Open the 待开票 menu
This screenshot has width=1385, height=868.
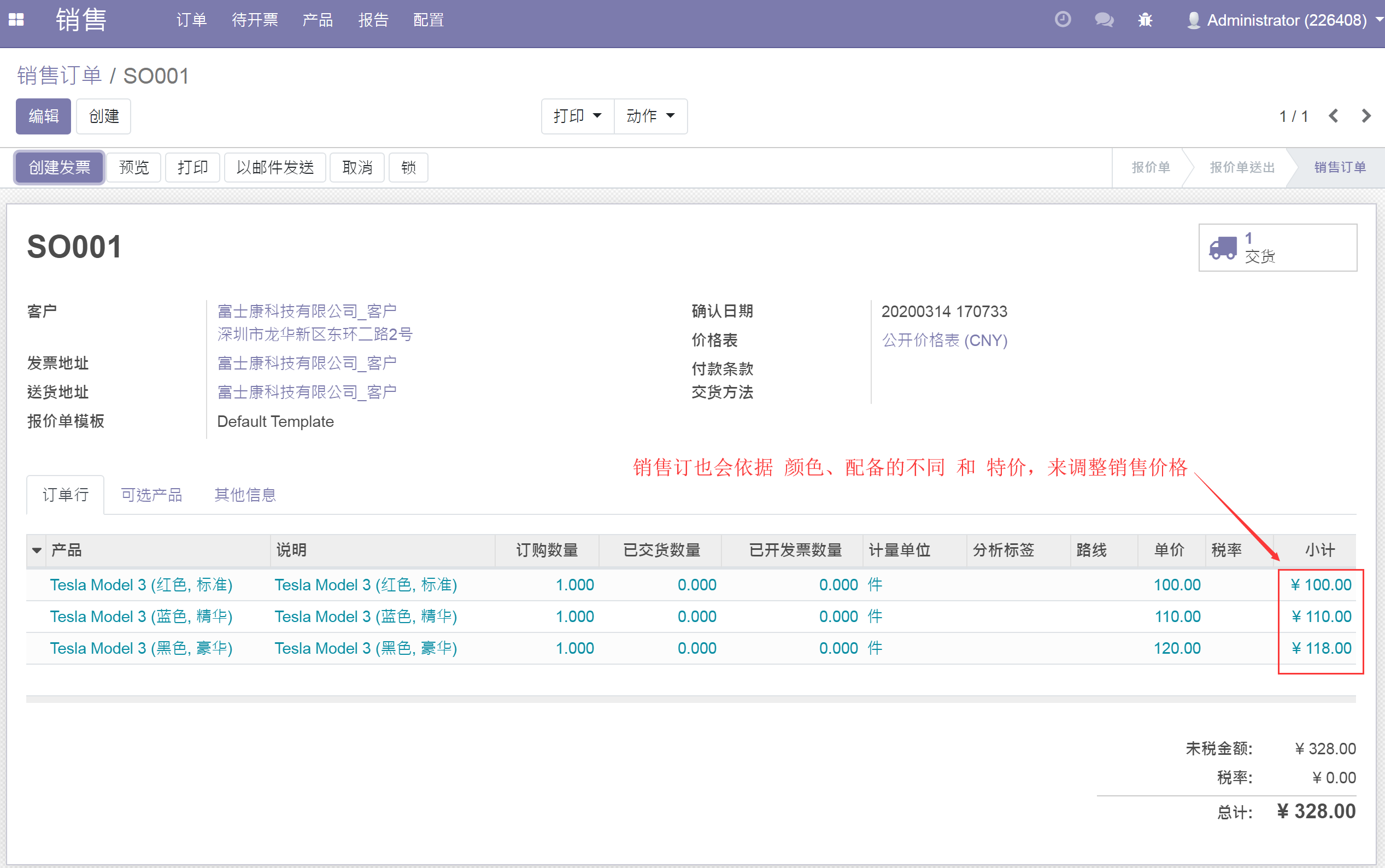[255, 20]
